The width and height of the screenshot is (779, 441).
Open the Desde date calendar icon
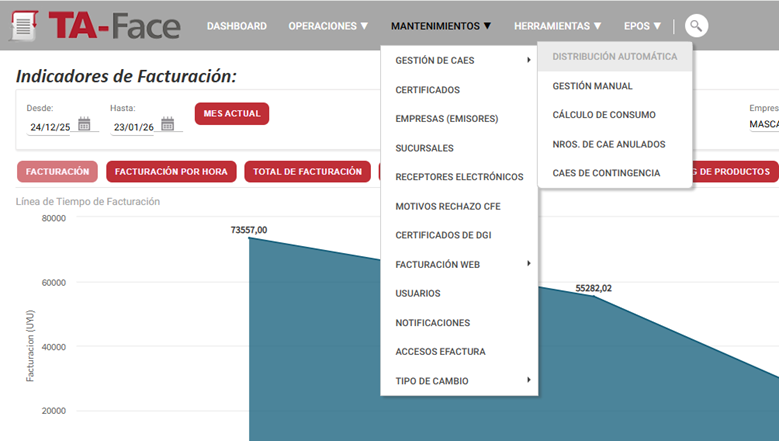(x=84, y=124)
